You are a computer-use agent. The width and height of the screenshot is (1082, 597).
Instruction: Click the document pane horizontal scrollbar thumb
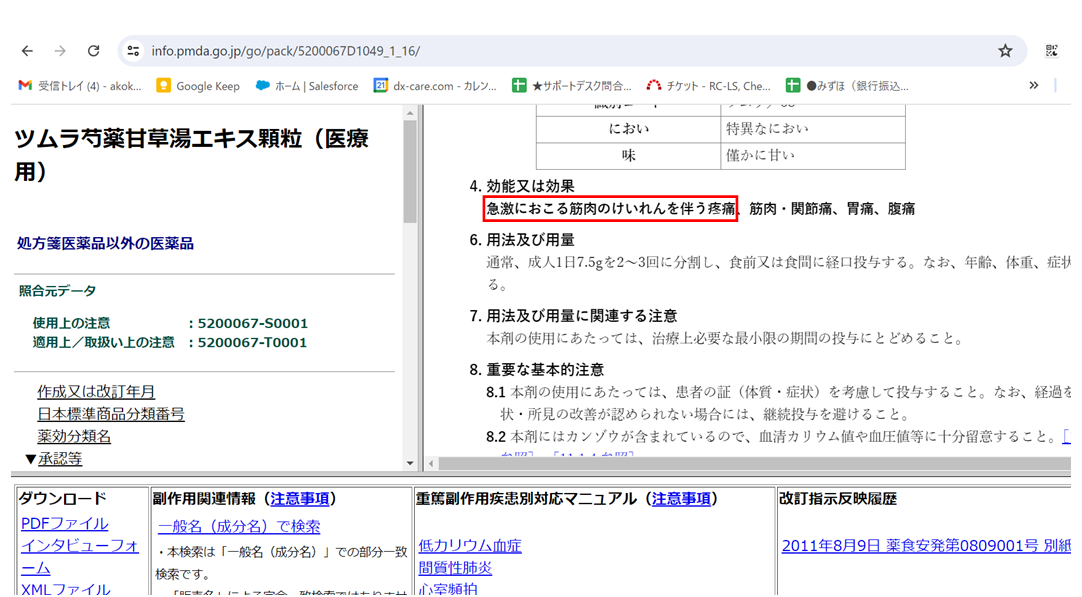click(755, 464)
